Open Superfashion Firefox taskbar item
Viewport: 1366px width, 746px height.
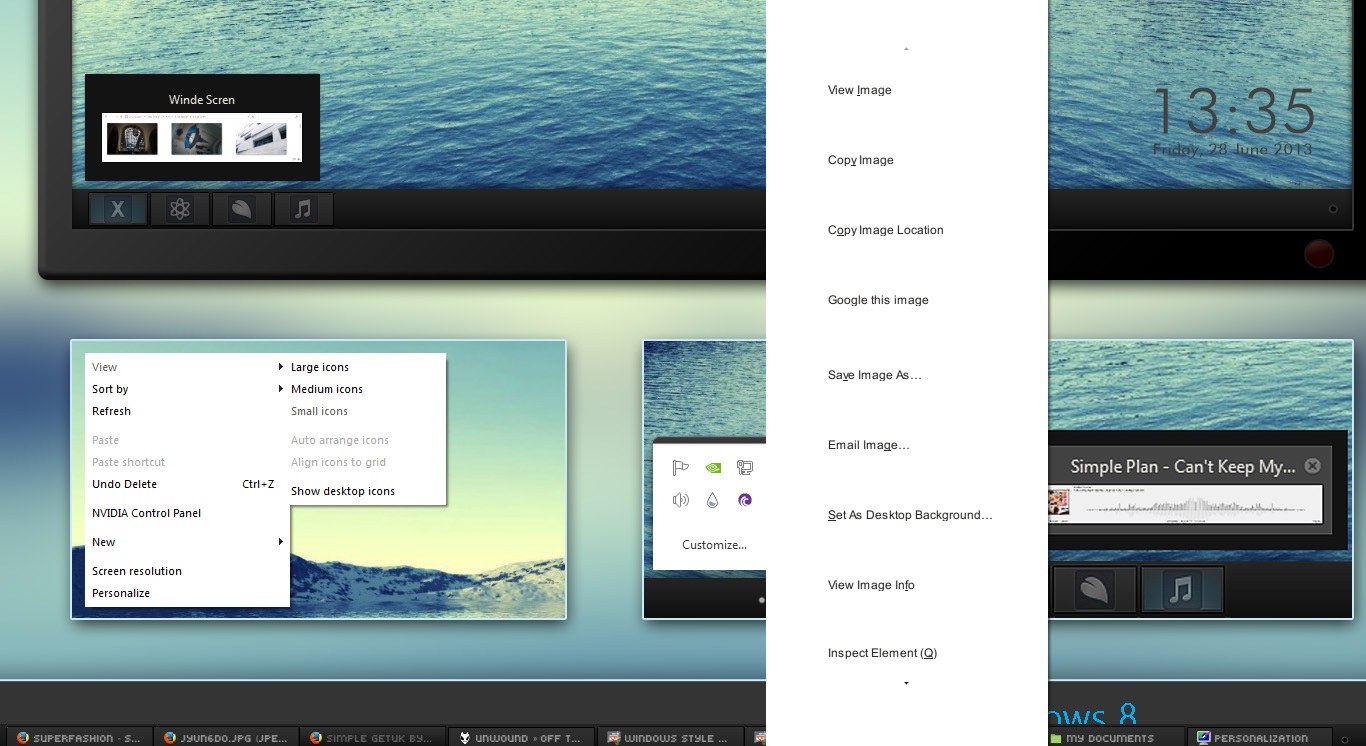point(79,738)
